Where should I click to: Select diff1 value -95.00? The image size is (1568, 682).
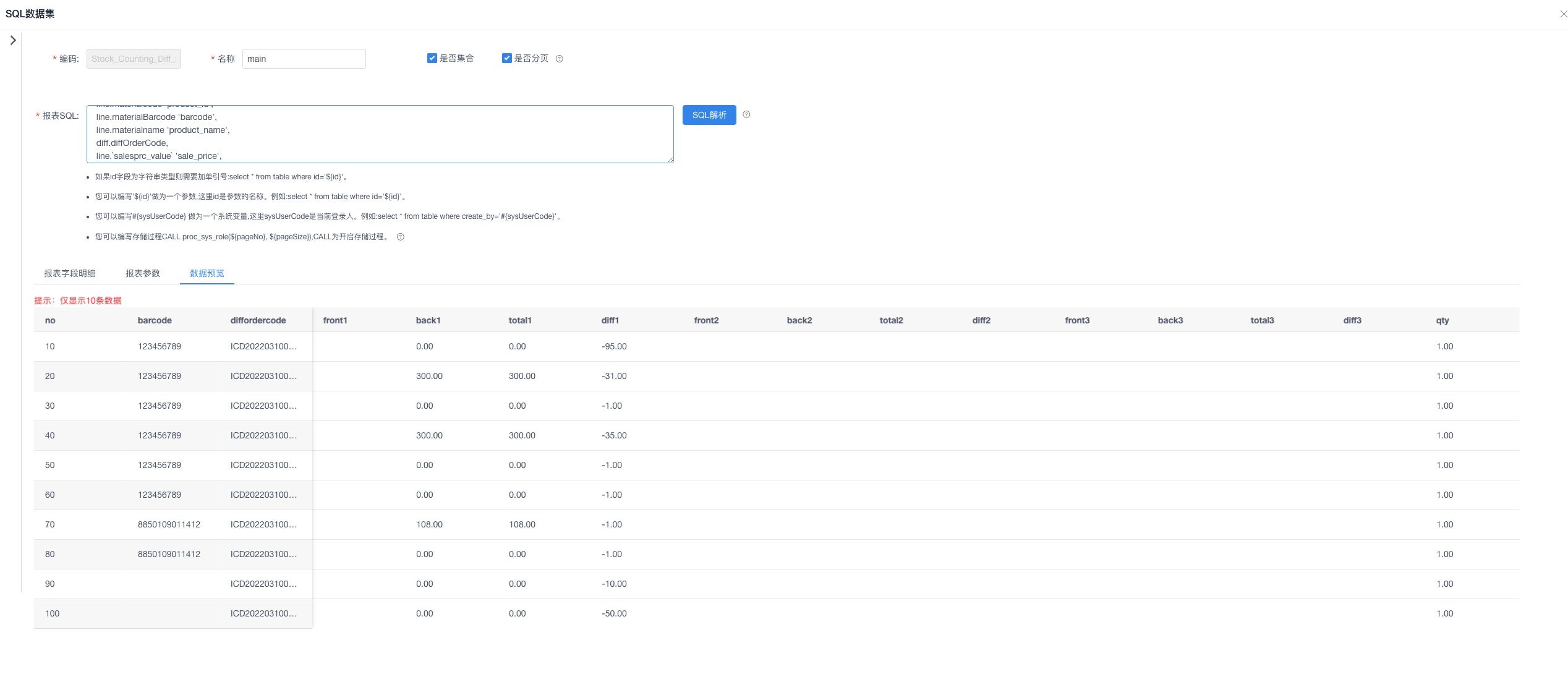[614, 346]
